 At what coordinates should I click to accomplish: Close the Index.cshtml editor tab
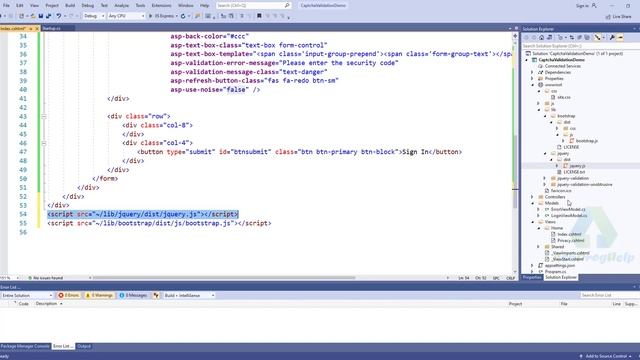coord(37,29)
